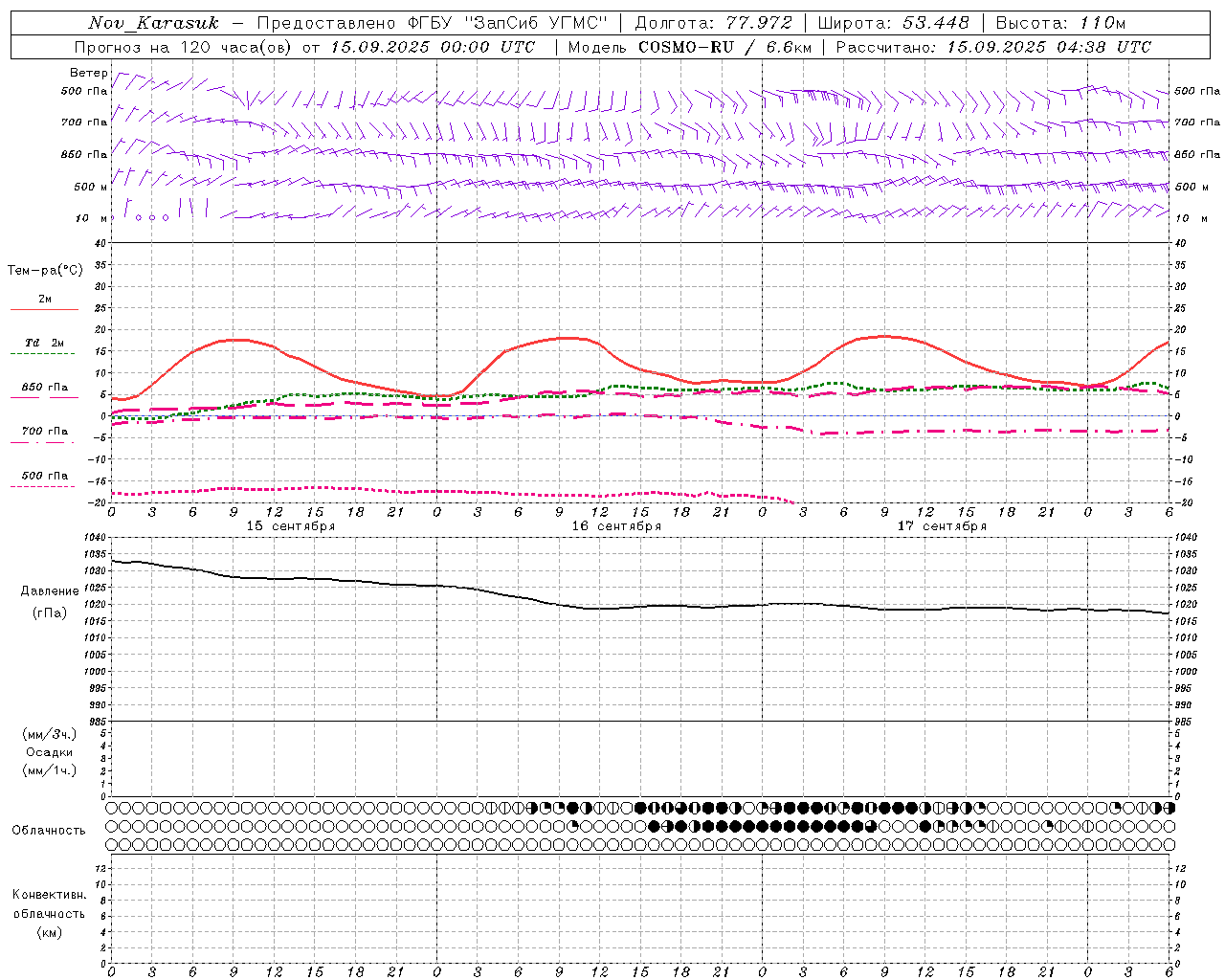Click 40 on the left temperature axis
This screenshot has width=1225, height=980.
(100, 243)
